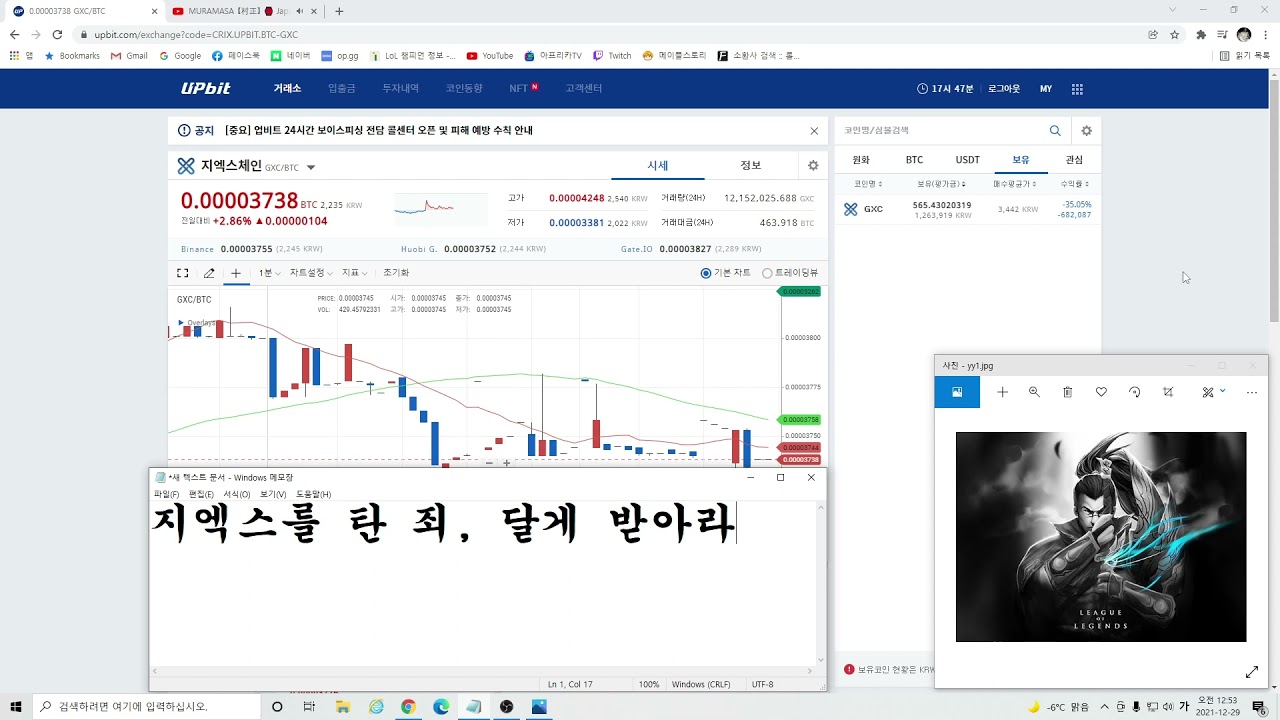This screenshot has height=720, width=1280.
Task: Select the 원화 market tab
Action: [861, 160]
